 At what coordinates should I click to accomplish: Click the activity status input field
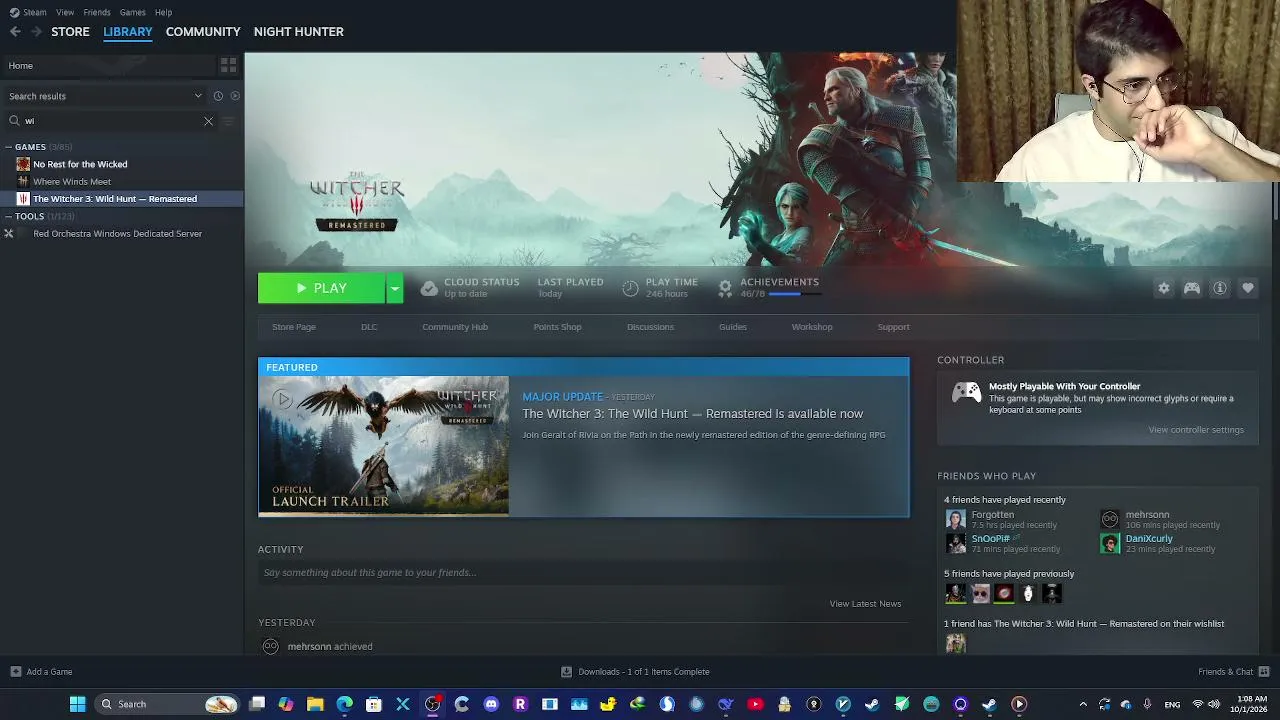pos(584,573)
